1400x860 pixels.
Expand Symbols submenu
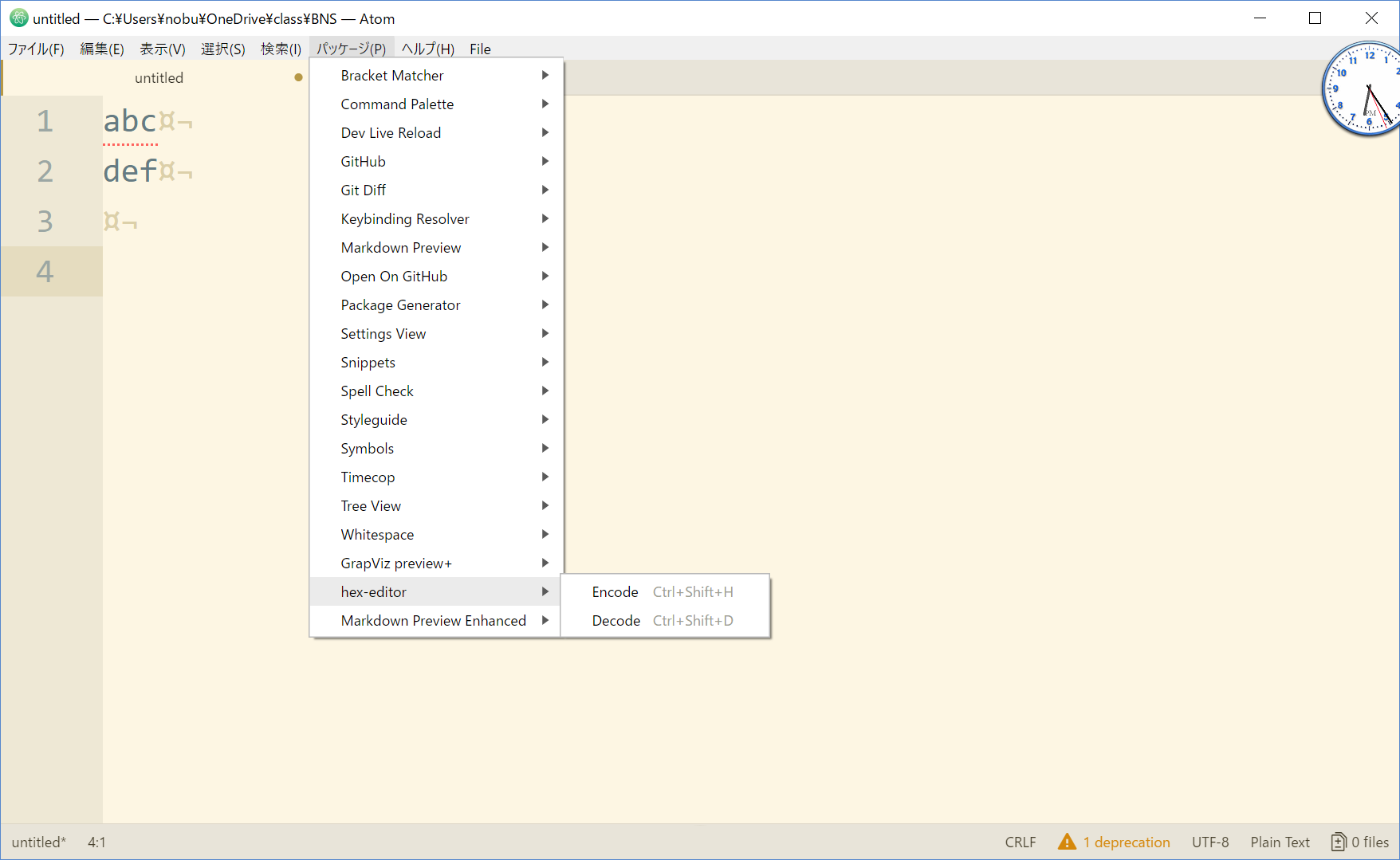(436, 448)
